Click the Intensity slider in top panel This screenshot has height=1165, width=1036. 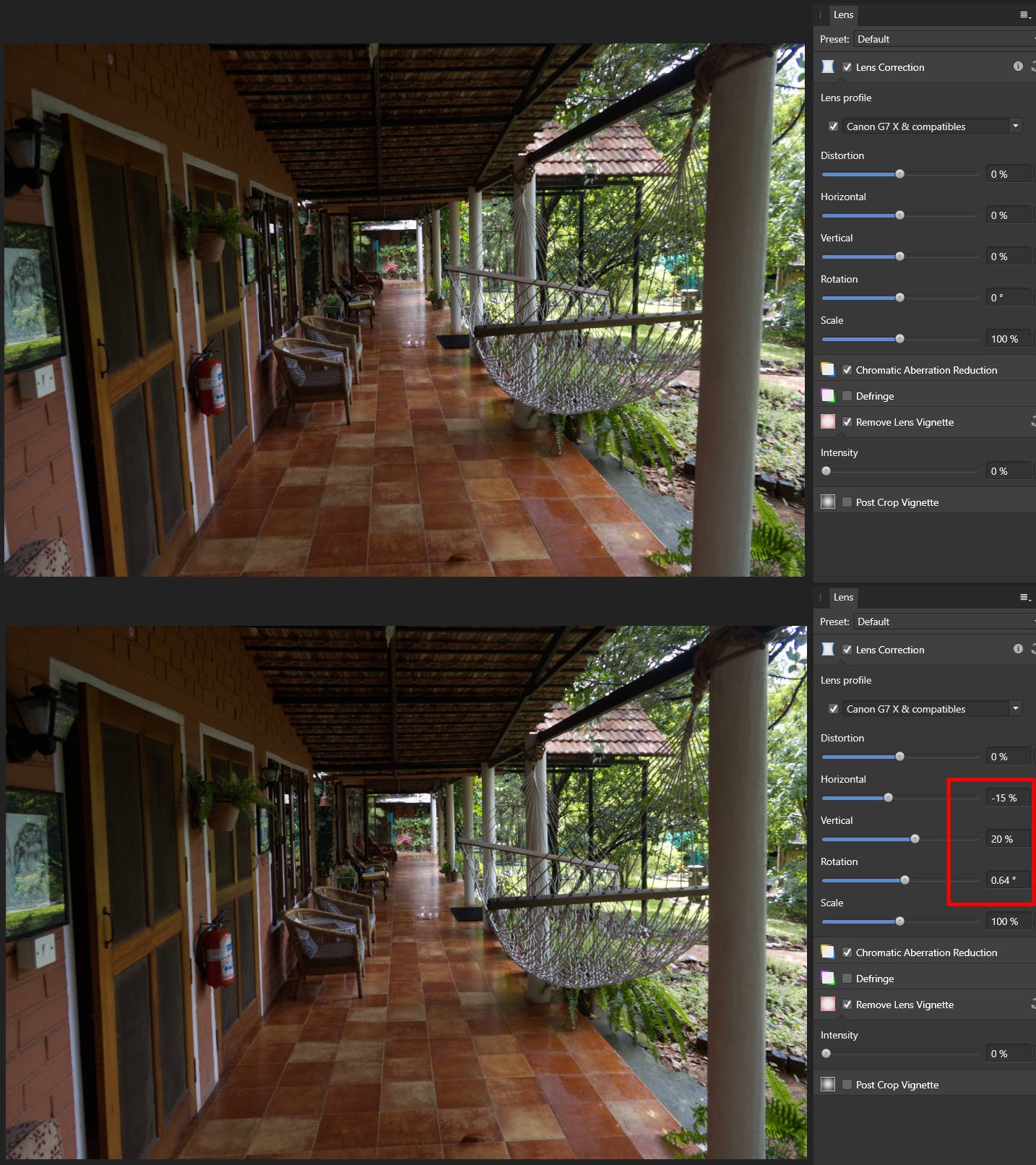pos(900,471)
